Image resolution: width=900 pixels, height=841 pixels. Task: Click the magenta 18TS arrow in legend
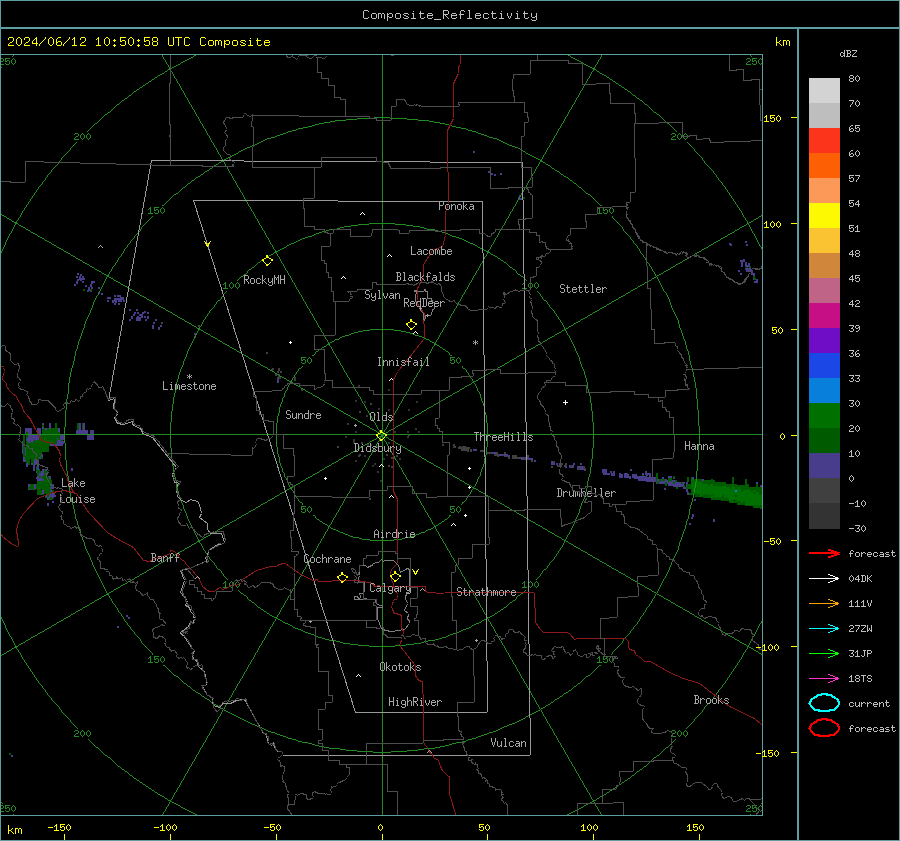pos(824,679)
